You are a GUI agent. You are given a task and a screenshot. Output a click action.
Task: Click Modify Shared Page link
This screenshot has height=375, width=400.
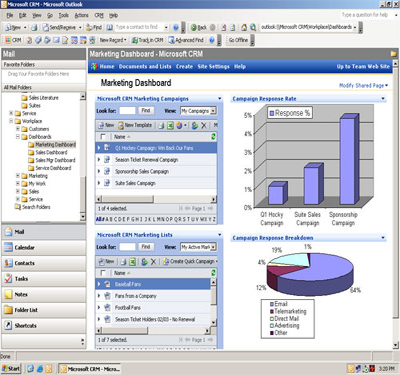363,86
